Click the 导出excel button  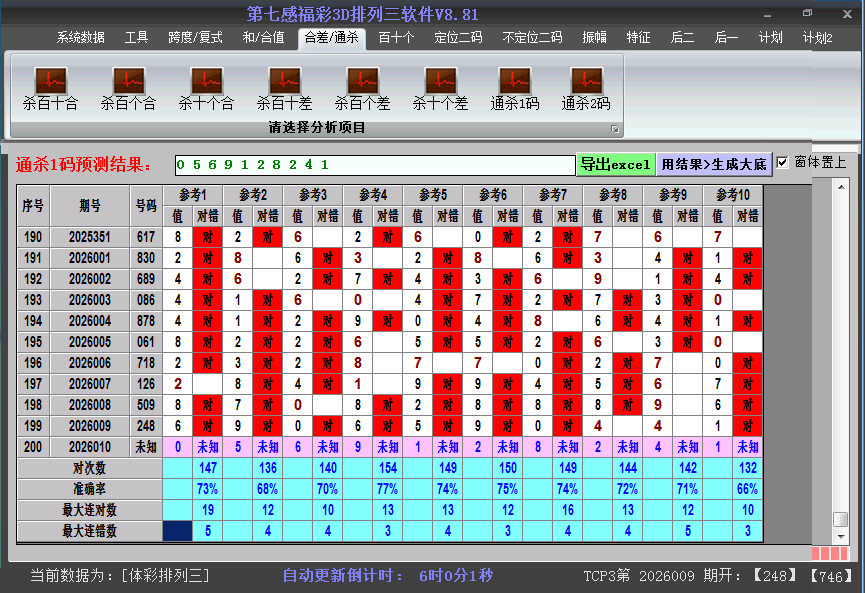(615, 164)
